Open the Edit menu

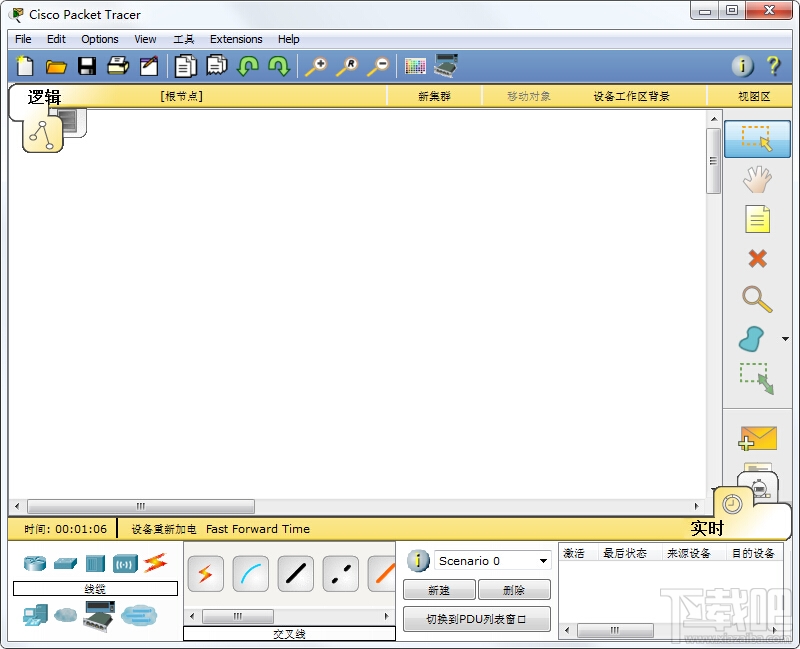click(x=56, y=39)
